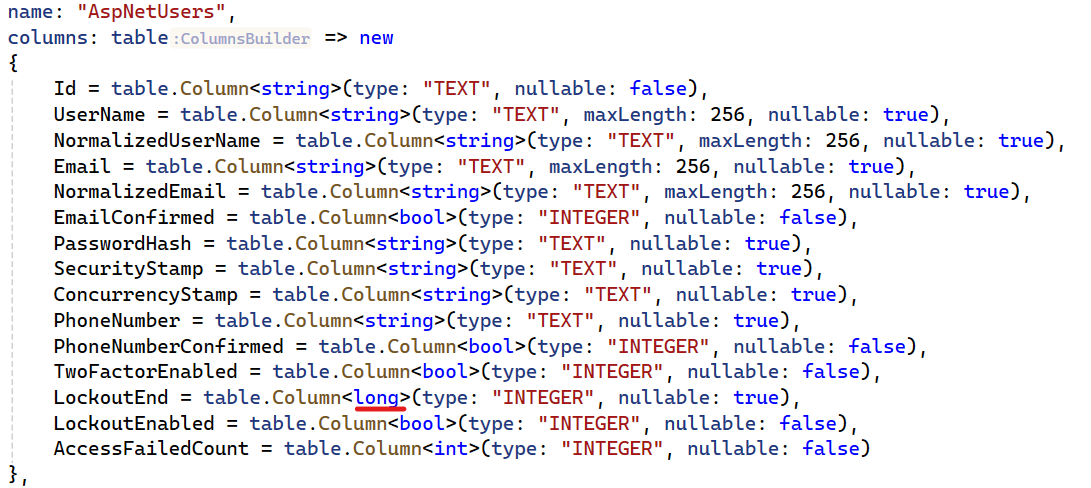Click the "INTEGER" string on PhoneNumberConfirmed line
1091x488 pixels.
coord(658,347)
